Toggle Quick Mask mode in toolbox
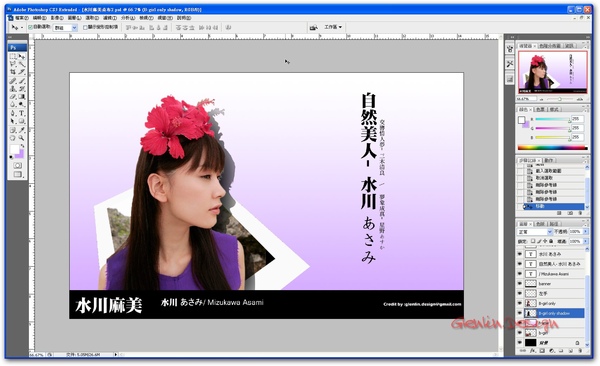This screenshot has width=600, height=366. (x=18, y=165)
